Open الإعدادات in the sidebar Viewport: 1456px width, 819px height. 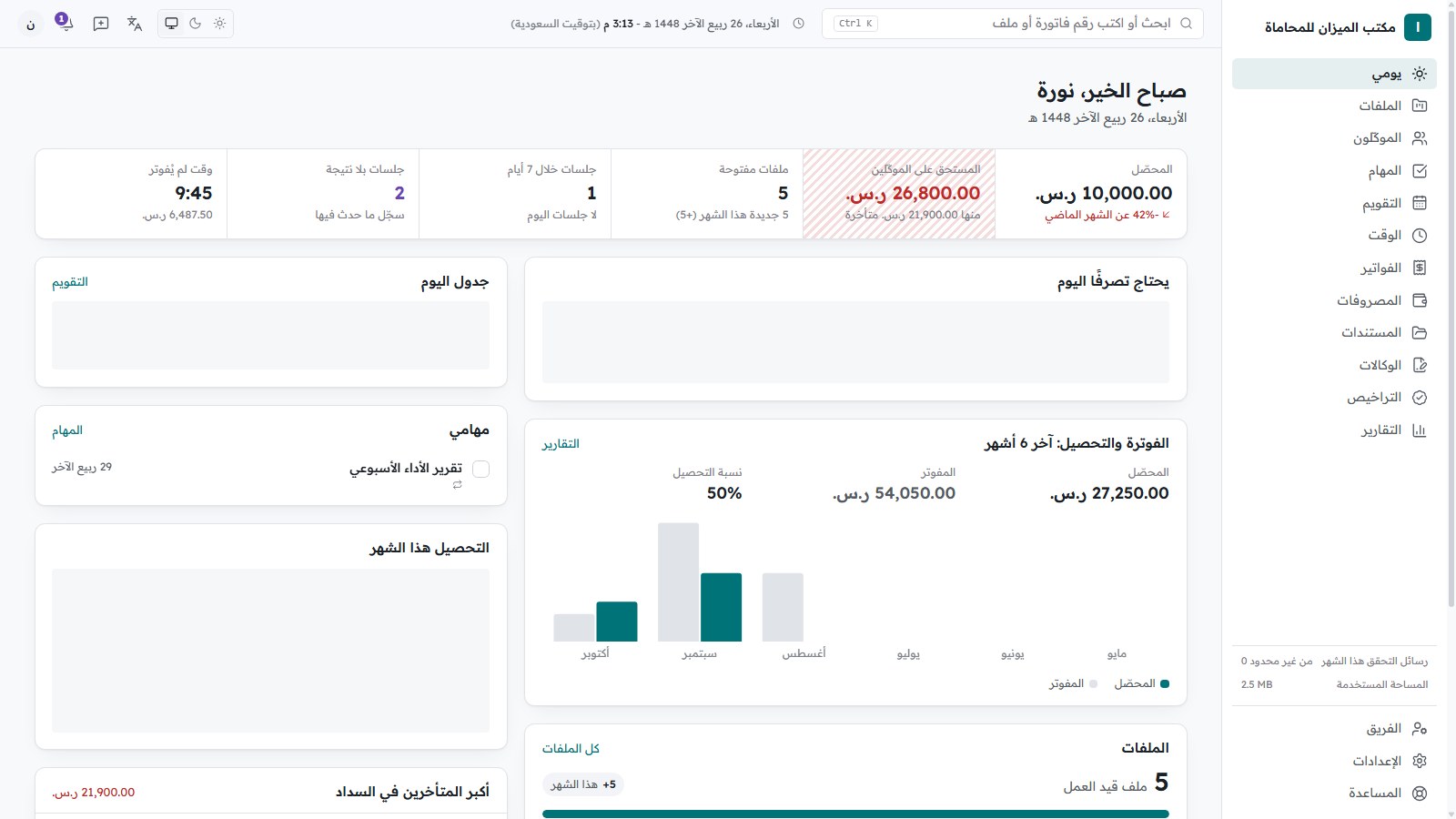click(x=1334, y=761)
